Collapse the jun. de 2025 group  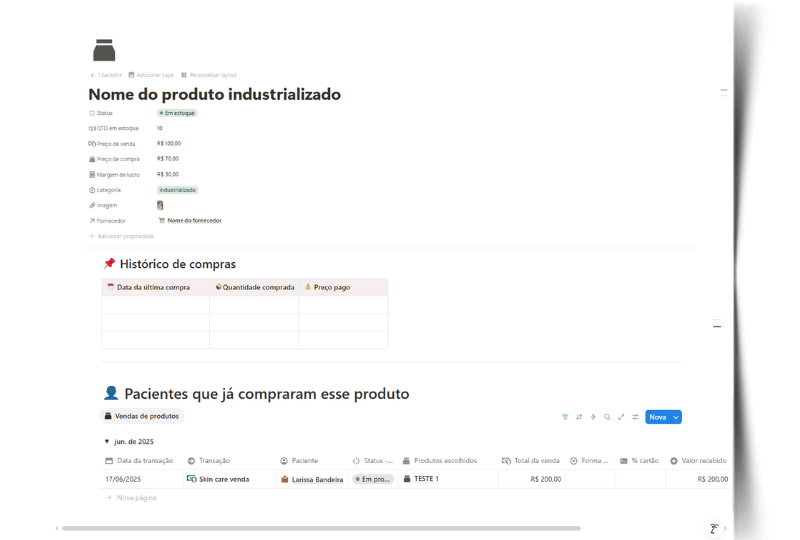(107, 441)
